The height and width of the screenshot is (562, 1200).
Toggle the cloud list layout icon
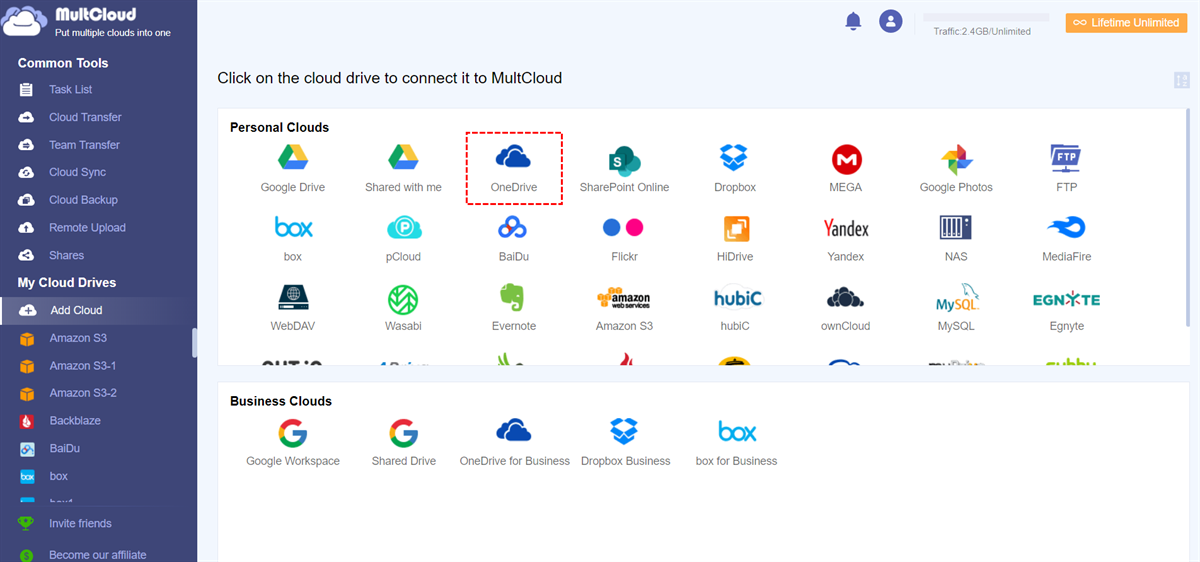(x=1183, y=80)
